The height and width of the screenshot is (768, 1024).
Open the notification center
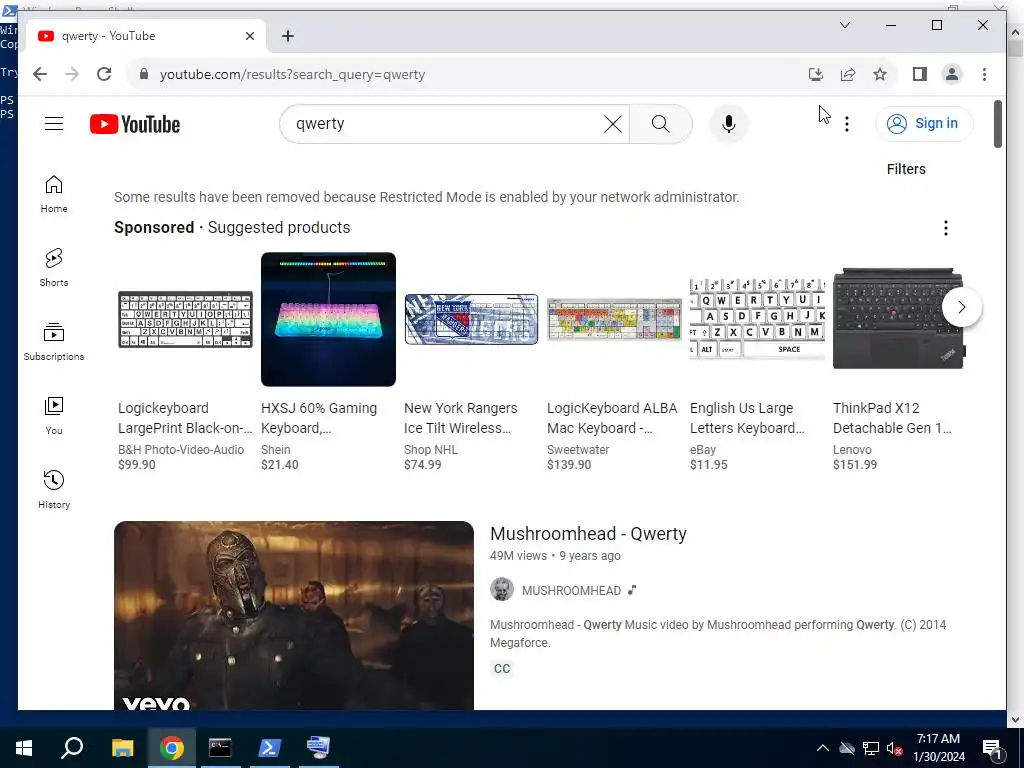click(993, 749)
